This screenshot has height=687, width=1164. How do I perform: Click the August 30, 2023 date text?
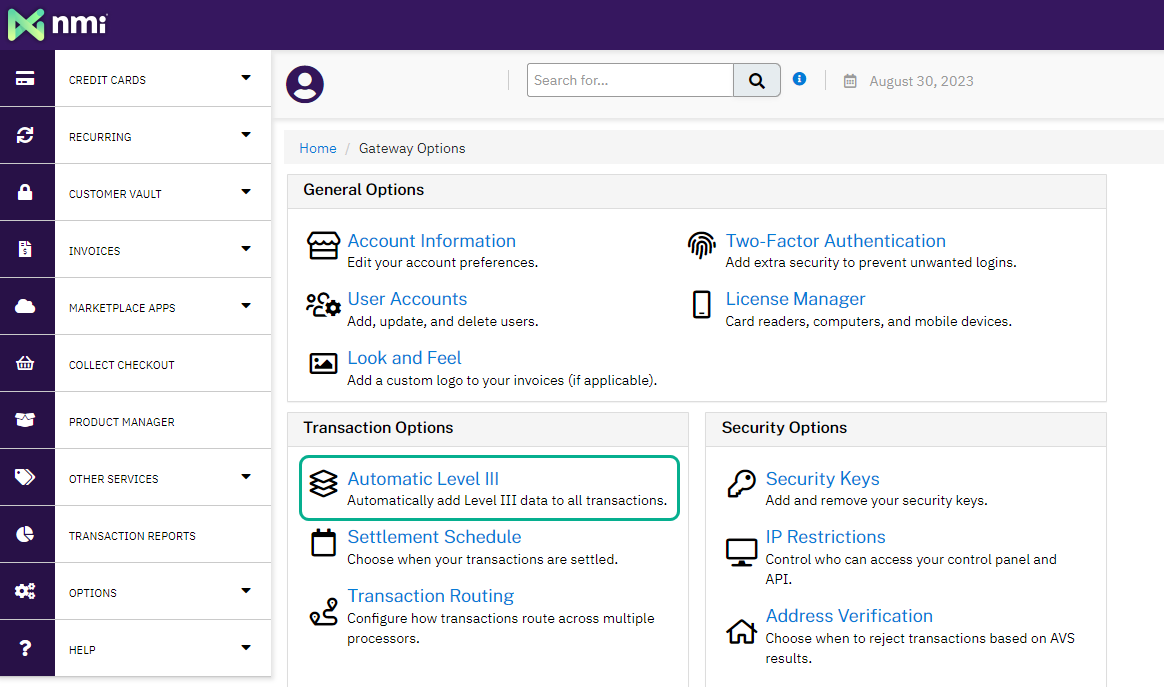tap(921, 81)
